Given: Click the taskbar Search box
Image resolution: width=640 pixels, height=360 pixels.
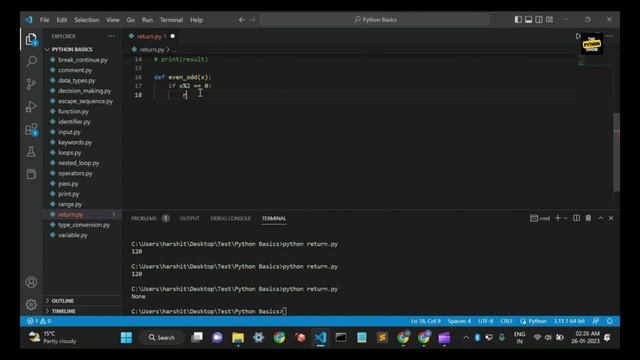Looking at the screenshot, I should (162, 338).
